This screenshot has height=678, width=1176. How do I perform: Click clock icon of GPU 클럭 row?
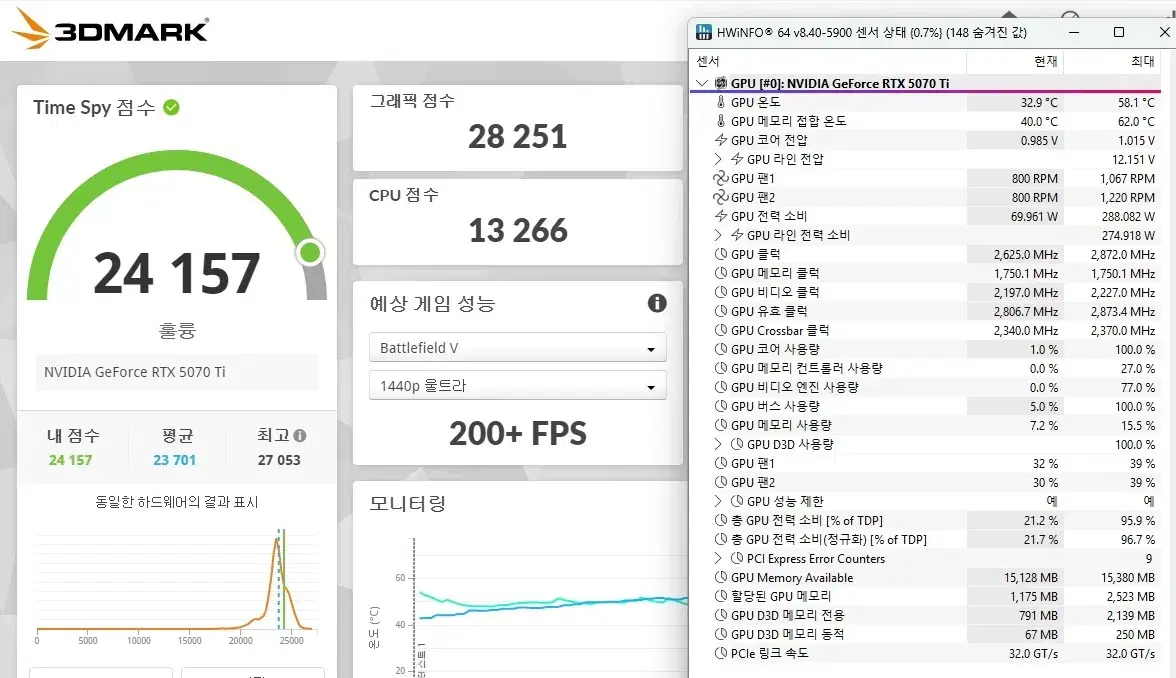[x=721, y=254]
